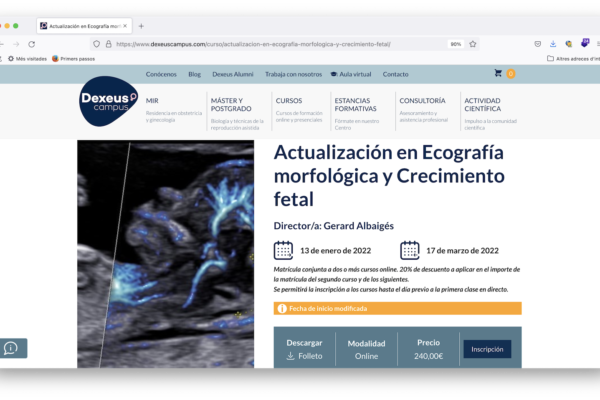Open the shopping cart icon
600x400 pixels.
click(x=498, y=74)
